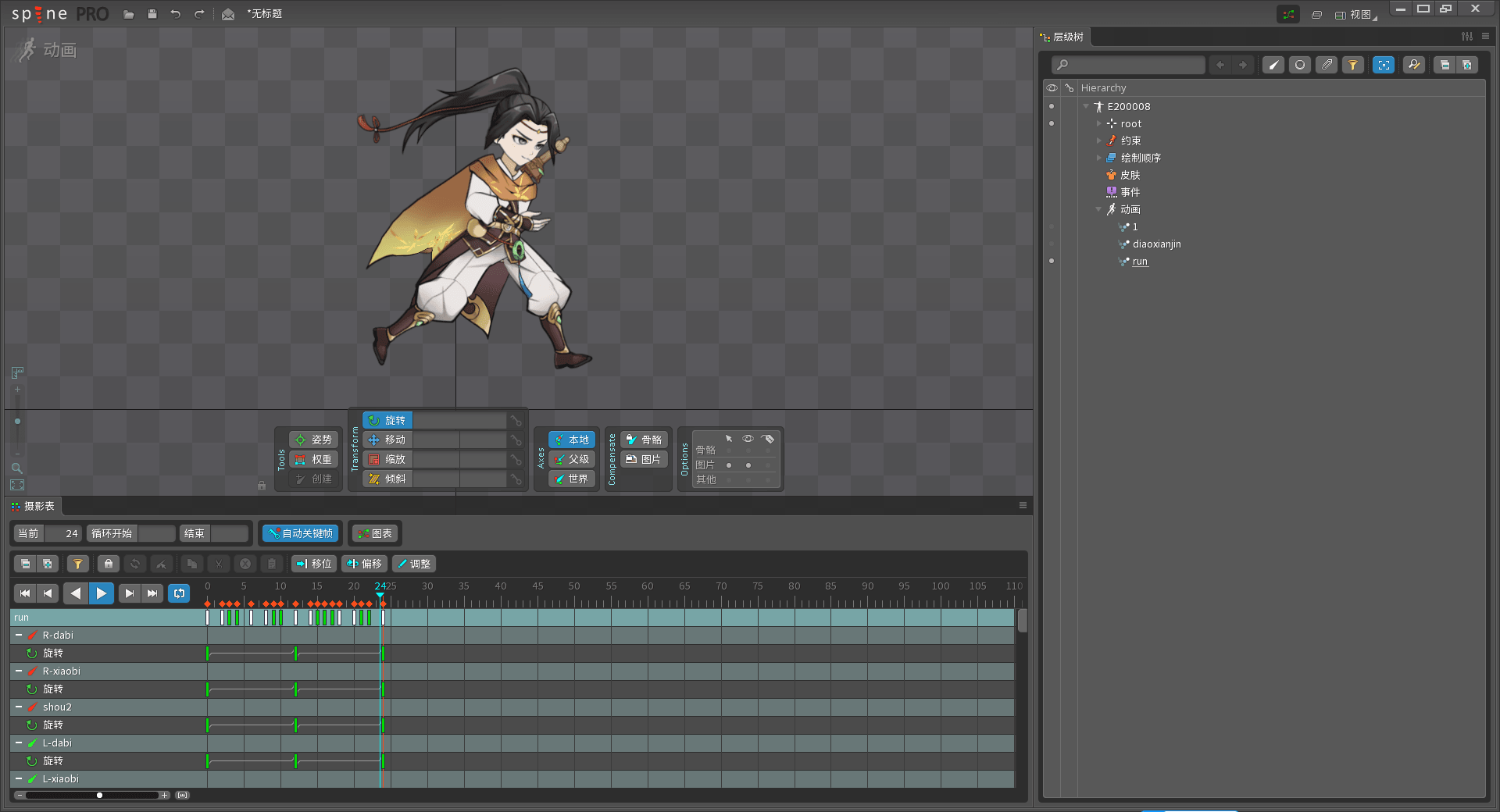The height and width of the screenshot is (812, 1500).
Task: Toggle bone filter in hierarchy toolbar
Action: [1273, 65]
